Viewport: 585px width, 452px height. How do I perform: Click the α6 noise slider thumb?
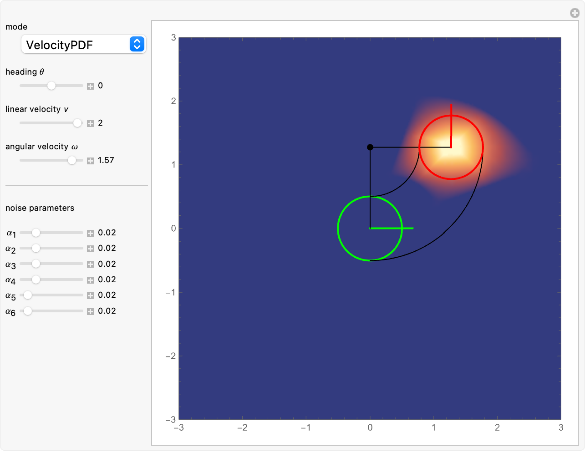tap(28, 311)
